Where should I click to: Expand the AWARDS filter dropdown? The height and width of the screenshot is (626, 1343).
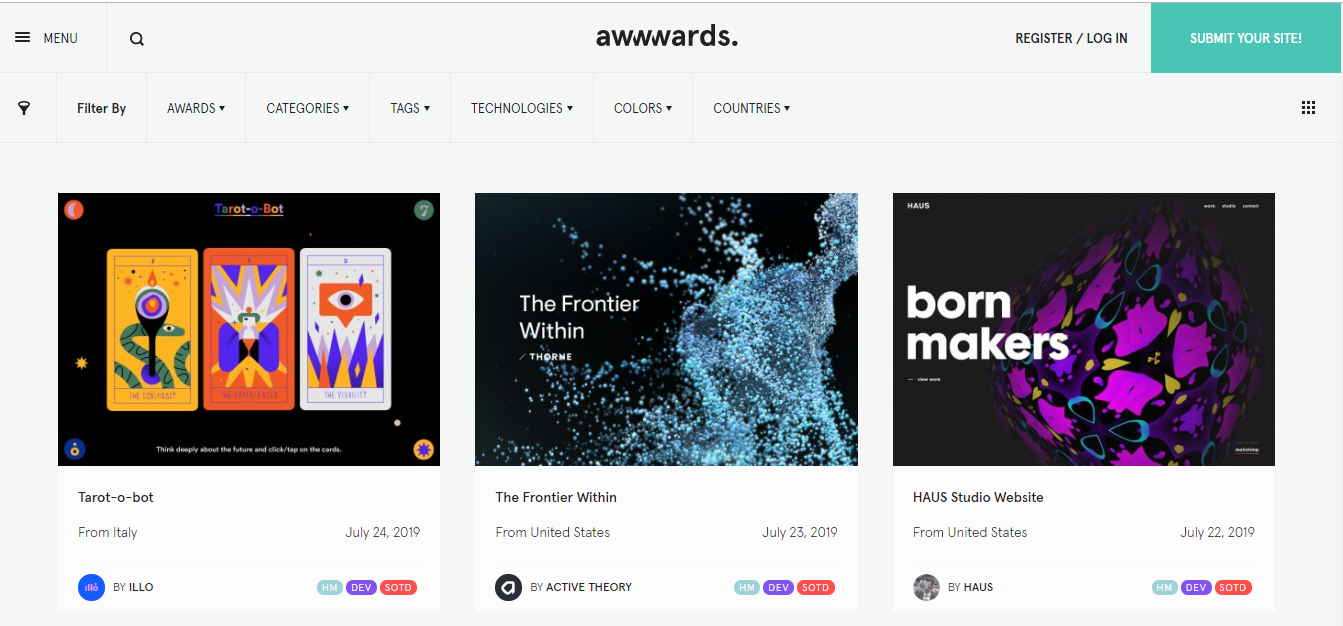click(x=196, y=108)
